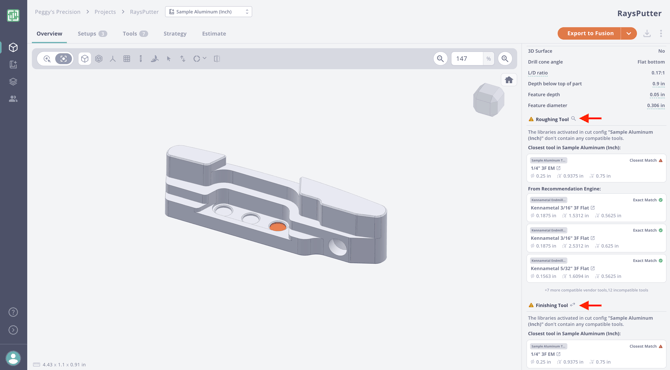Click the zoom out magnifier button
Viewport: 670px width, 370px height.
click(440, 59)
